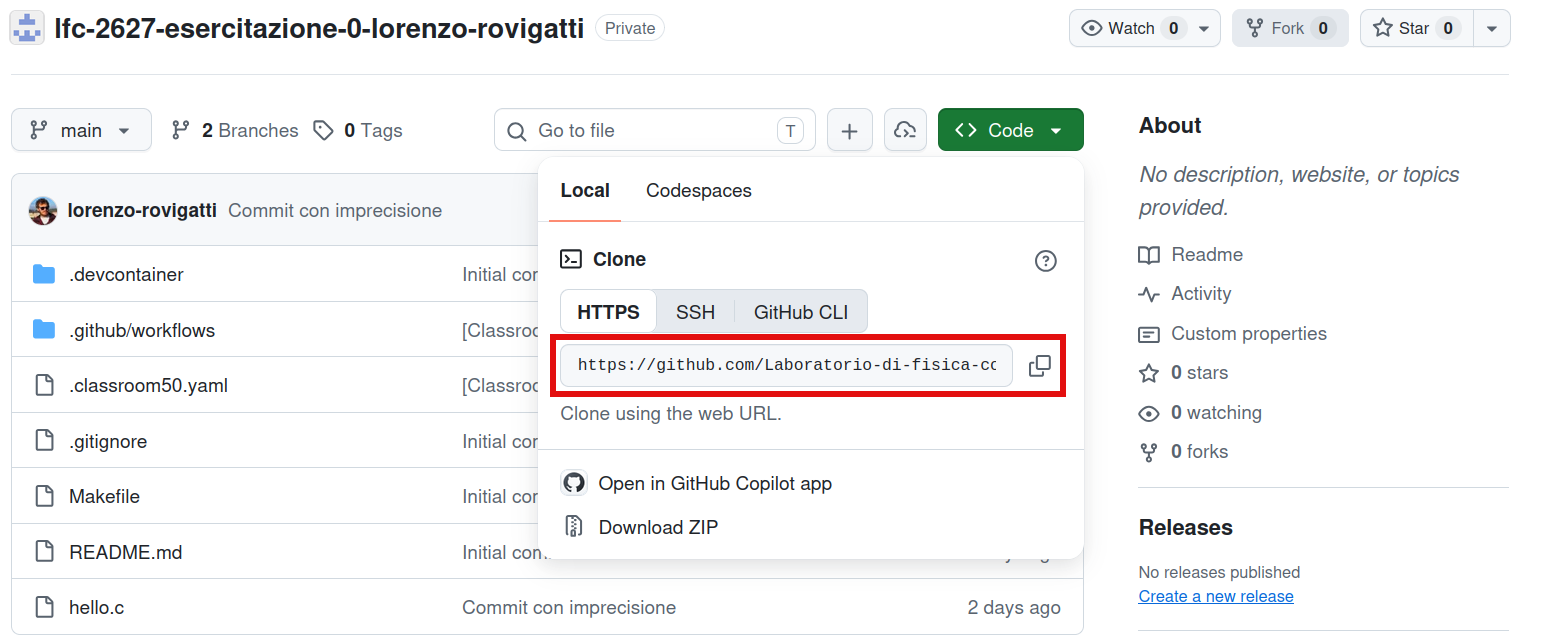The width and height of the screenshot is (1541, 644).
Task: Click the .github/workflows folder icon
Action: click(x=44, y=330)
